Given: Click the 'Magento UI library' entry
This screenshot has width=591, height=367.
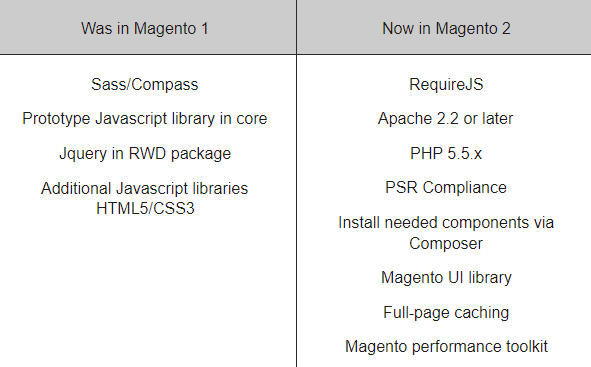Looking at the screenshot, I should coord(446,278).
